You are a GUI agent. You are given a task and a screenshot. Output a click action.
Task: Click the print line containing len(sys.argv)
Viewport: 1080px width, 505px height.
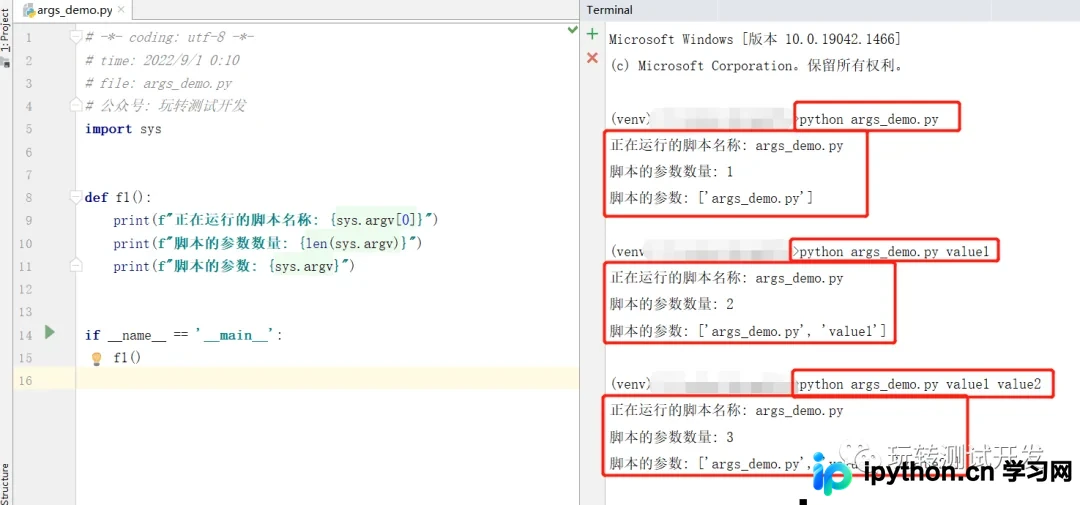click(267, 243)
